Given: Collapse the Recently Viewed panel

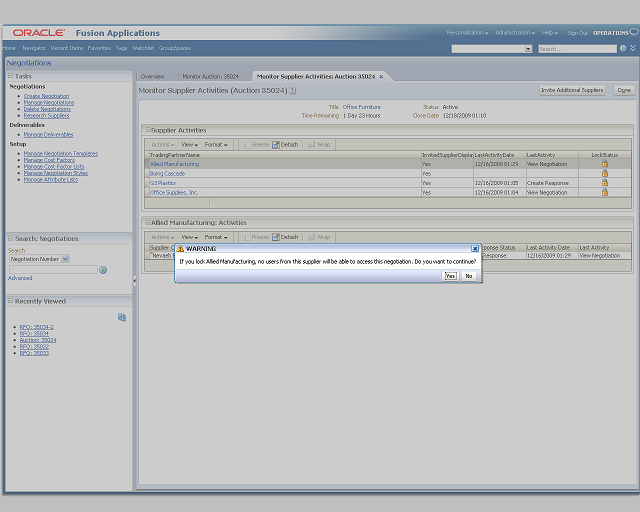Looking at the screenshot, I should pyautogui.click(x=10, y=301).
